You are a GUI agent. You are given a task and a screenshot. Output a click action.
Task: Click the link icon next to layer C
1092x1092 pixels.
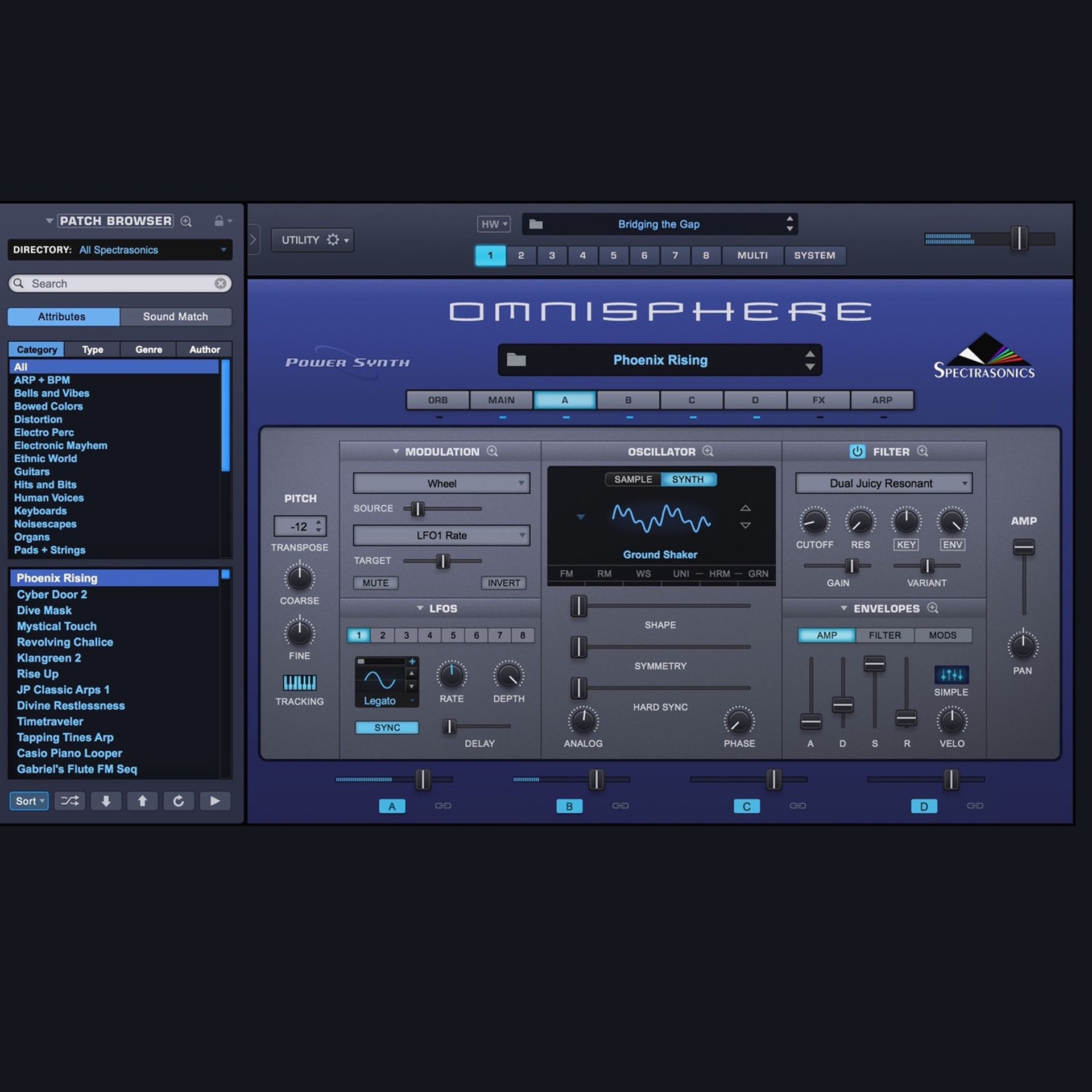tap(798, 805)
